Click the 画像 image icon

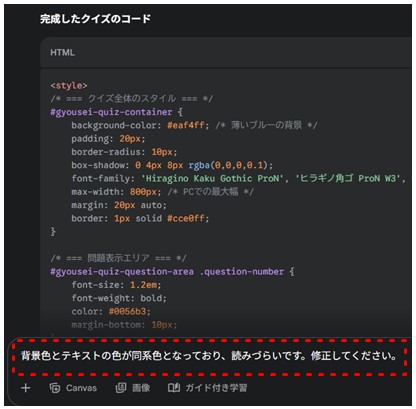click(x=121, y=388)
